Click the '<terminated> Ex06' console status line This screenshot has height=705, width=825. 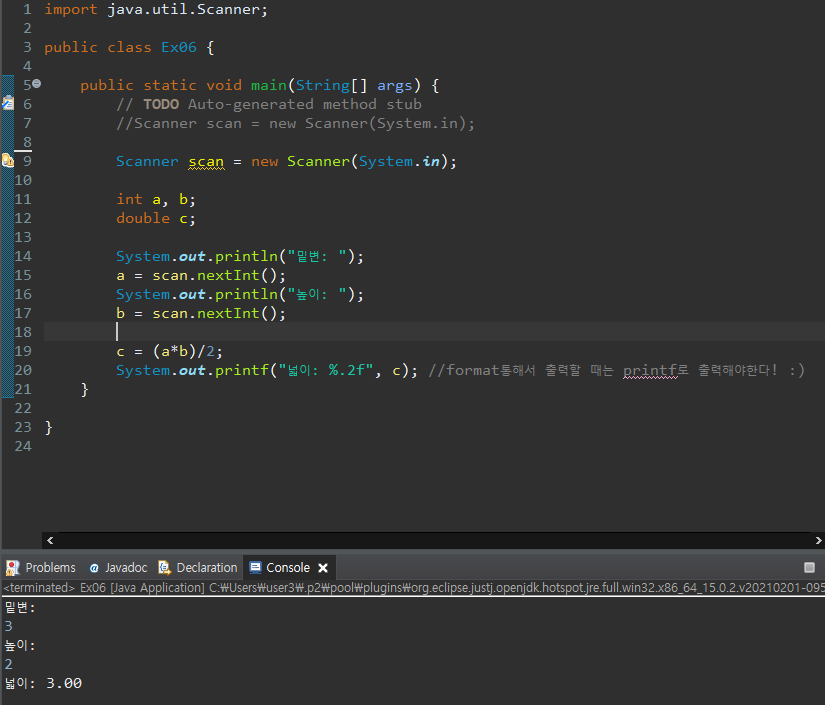point(414,588)
